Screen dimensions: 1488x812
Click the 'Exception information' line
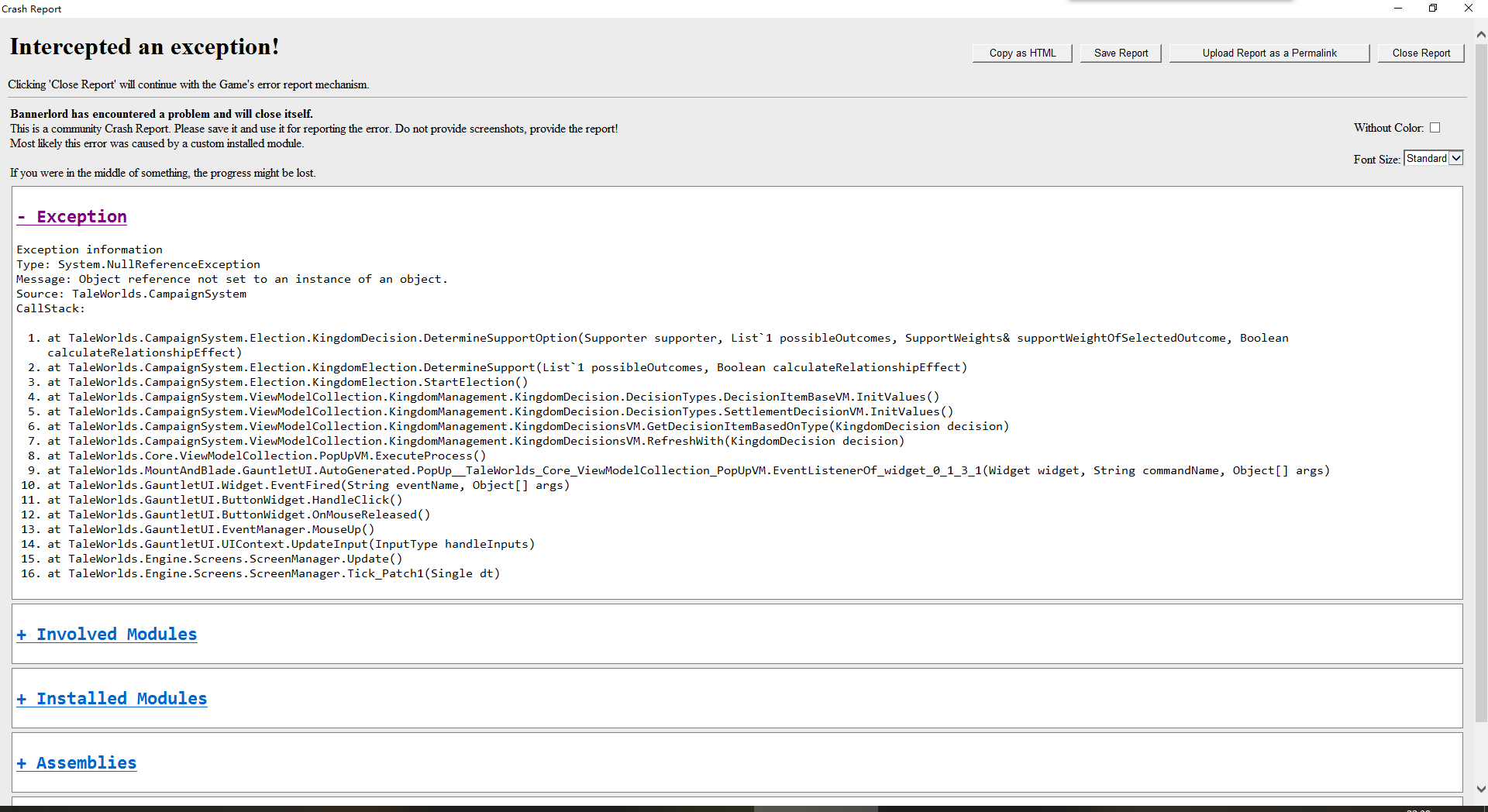point(90,249)
